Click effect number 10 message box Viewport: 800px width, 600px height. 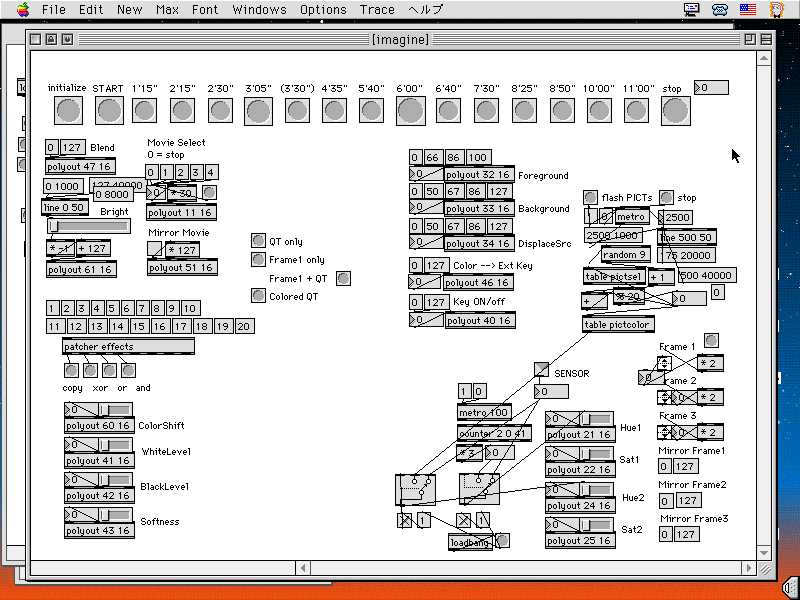point(190,308)
